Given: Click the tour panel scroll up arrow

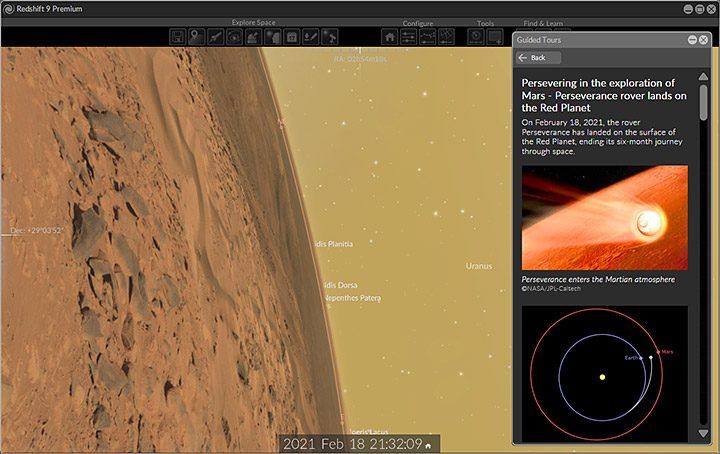Looking at the screenshot, I should point(703,76).
